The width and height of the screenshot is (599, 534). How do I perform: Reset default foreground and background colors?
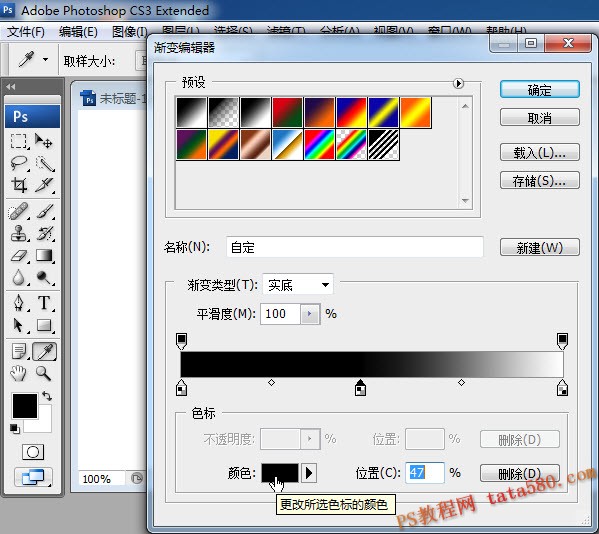(x=15, y=429)
